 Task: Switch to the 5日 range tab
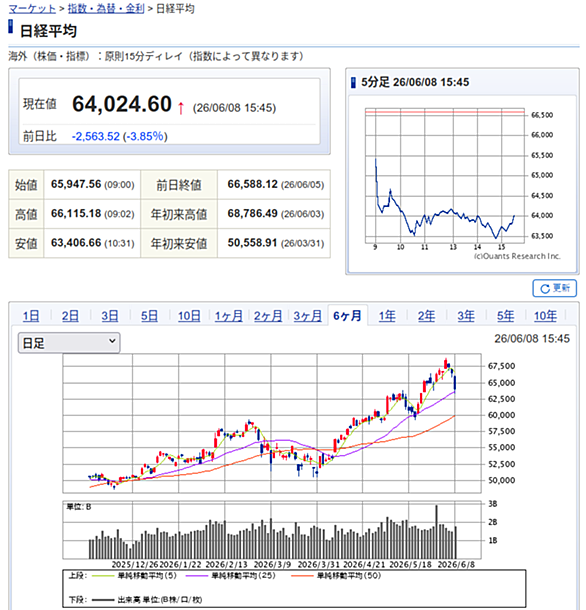(149, 316)
